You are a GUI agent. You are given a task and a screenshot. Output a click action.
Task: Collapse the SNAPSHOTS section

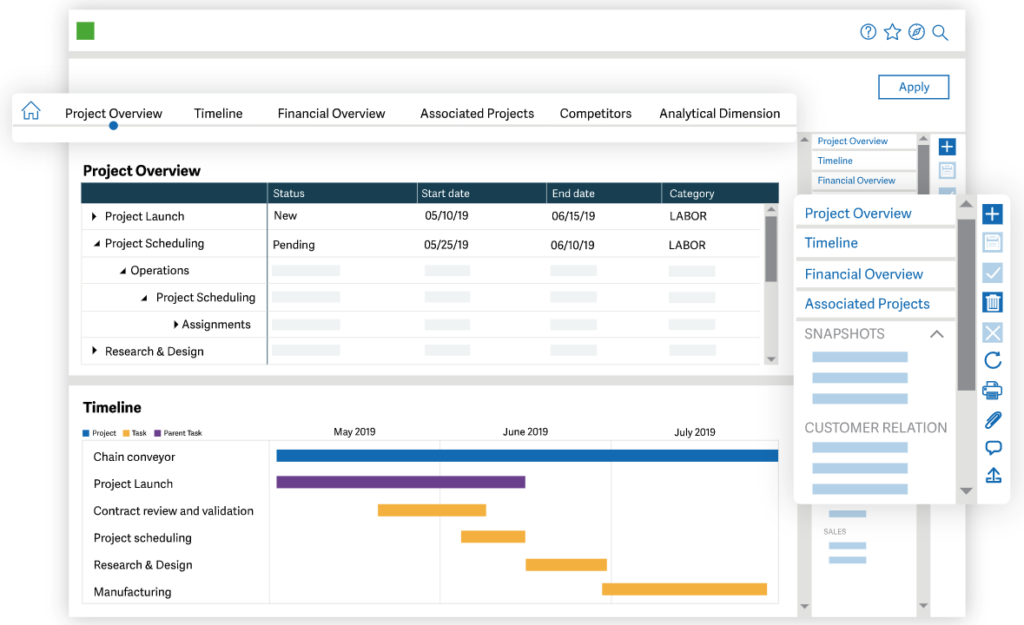pyautogui.click(x=936, y=333)
